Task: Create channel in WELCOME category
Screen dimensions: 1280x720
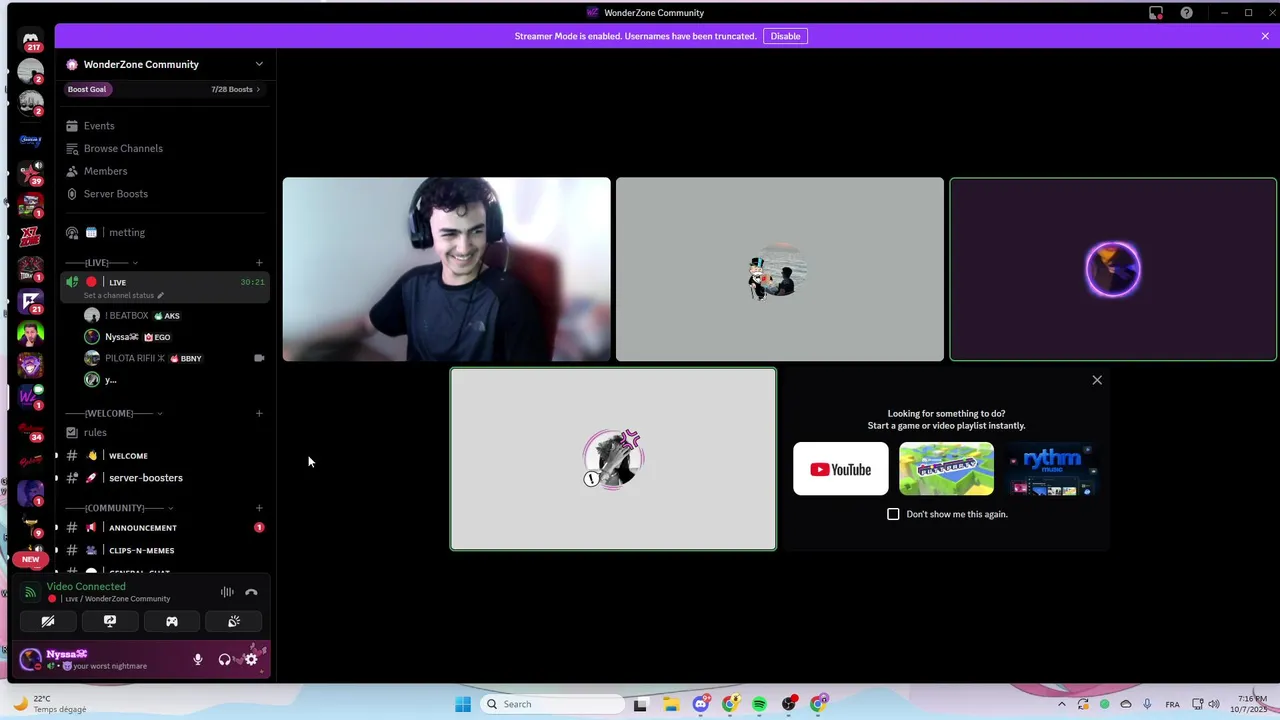Action: 259,413
